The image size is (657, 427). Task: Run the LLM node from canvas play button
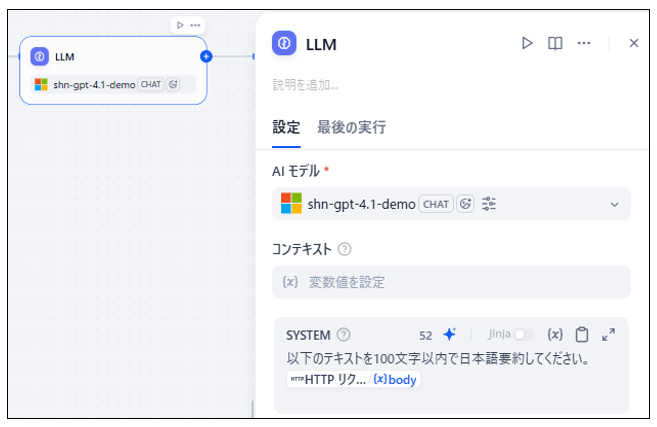coord(179,25)
